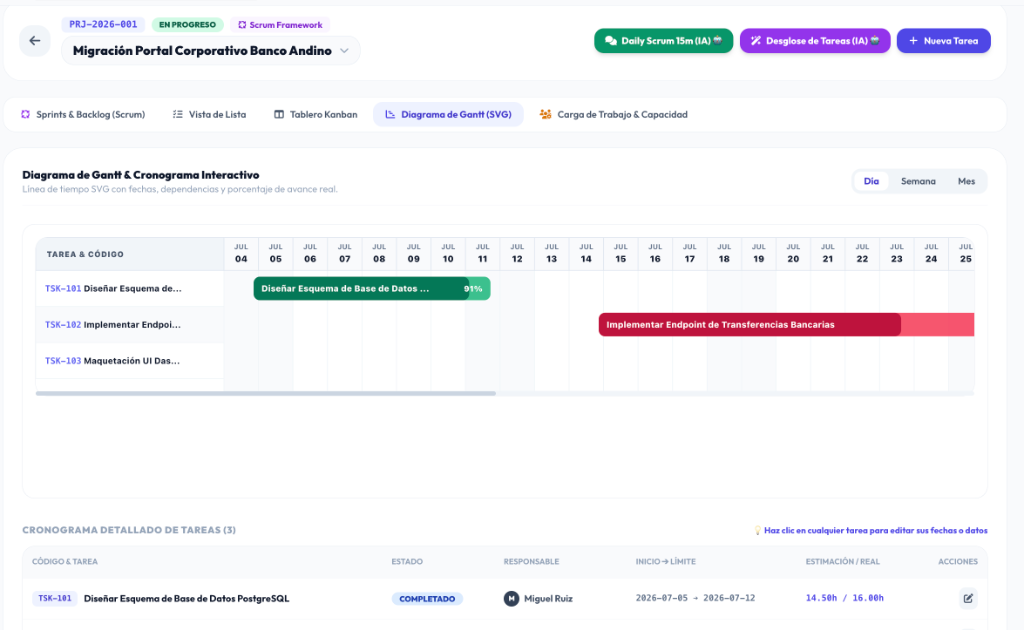
Task: Click the chat icon on Daily Scrum button
Action: pos(611,40)
